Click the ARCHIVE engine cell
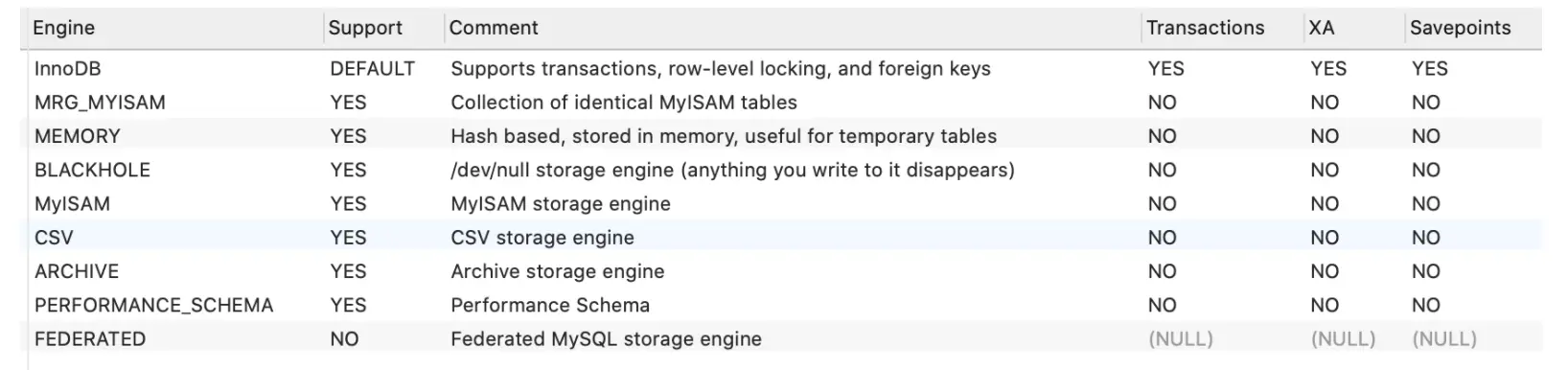 [x=77, y=271]
